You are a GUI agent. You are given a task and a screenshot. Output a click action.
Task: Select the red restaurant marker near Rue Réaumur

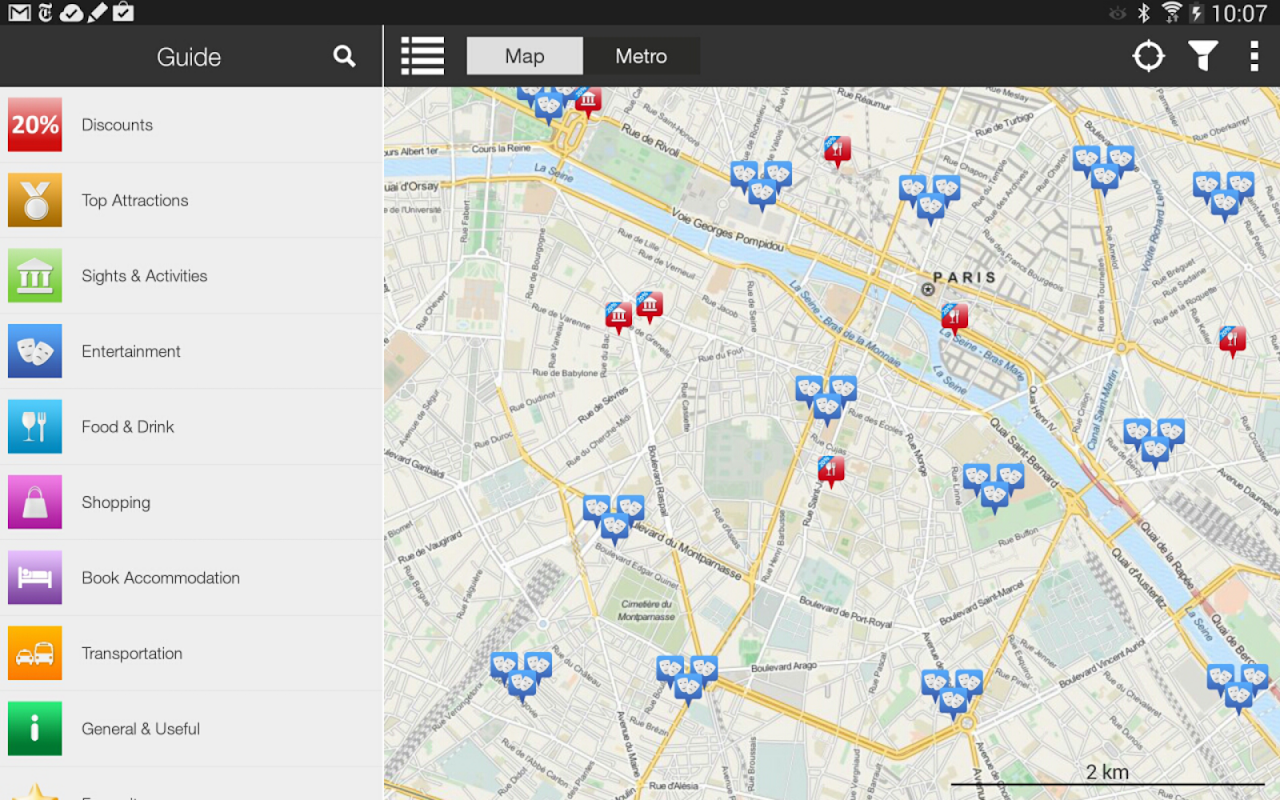(x=837, y=151)
